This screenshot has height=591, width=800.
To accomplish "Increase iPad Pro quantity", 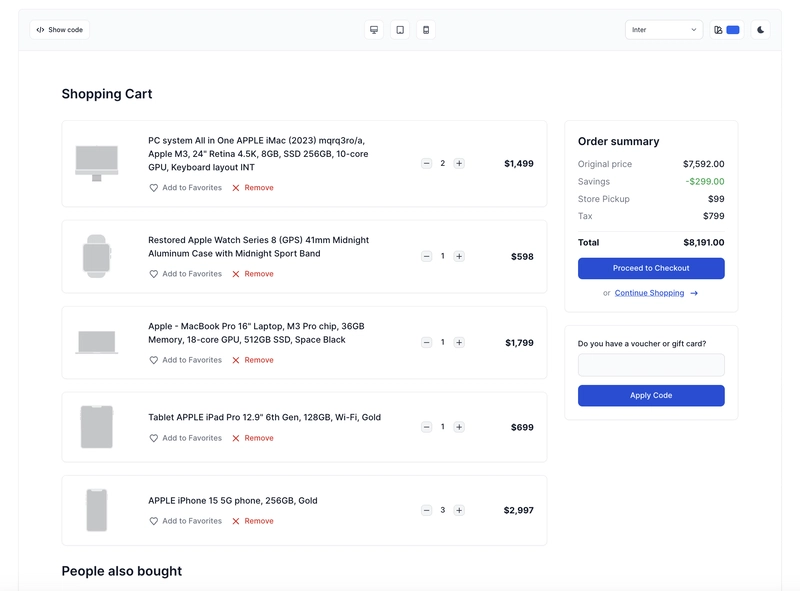I will coord(459,427).
